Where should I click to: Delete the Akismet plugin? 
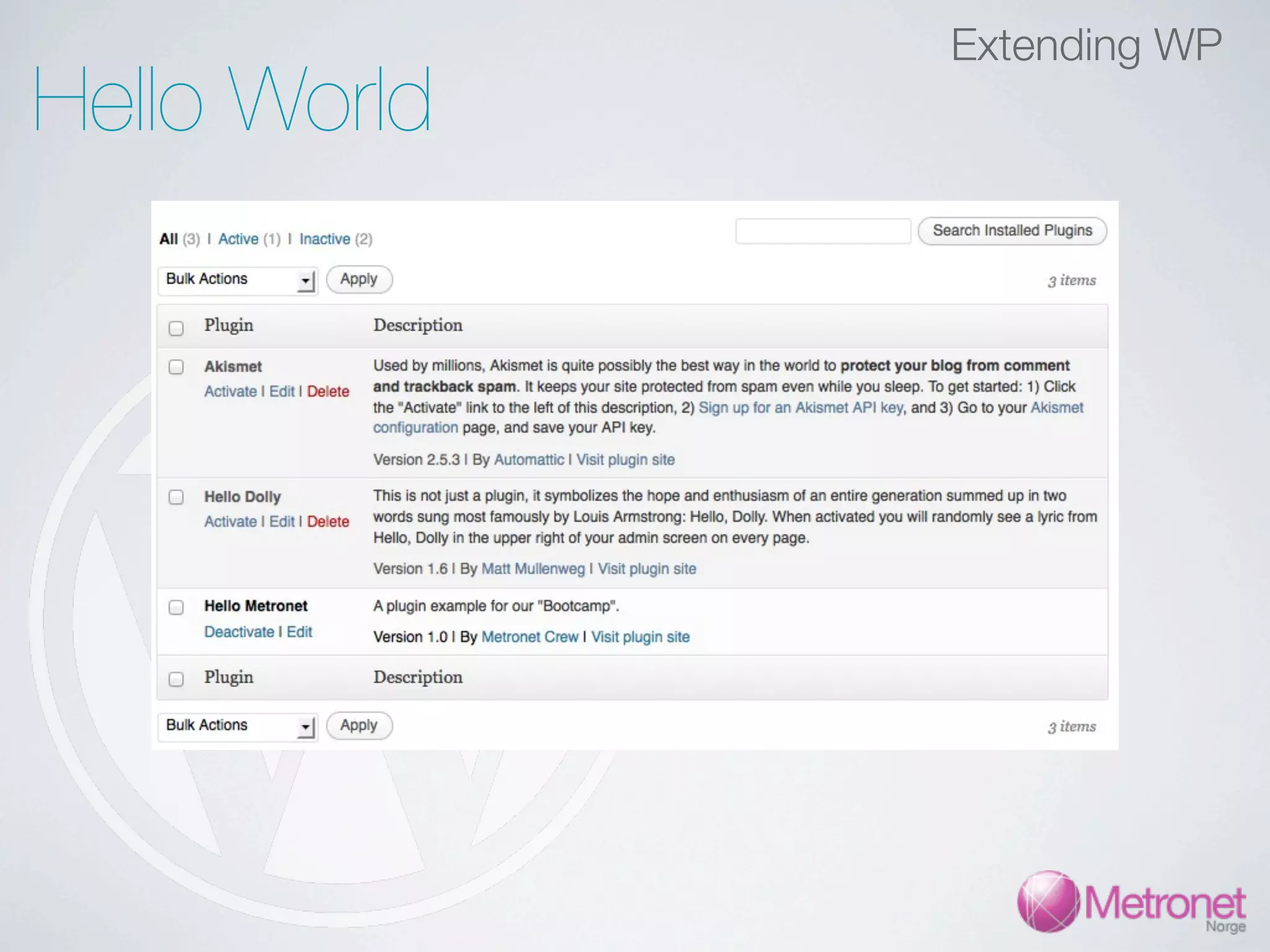coord(328,392)
